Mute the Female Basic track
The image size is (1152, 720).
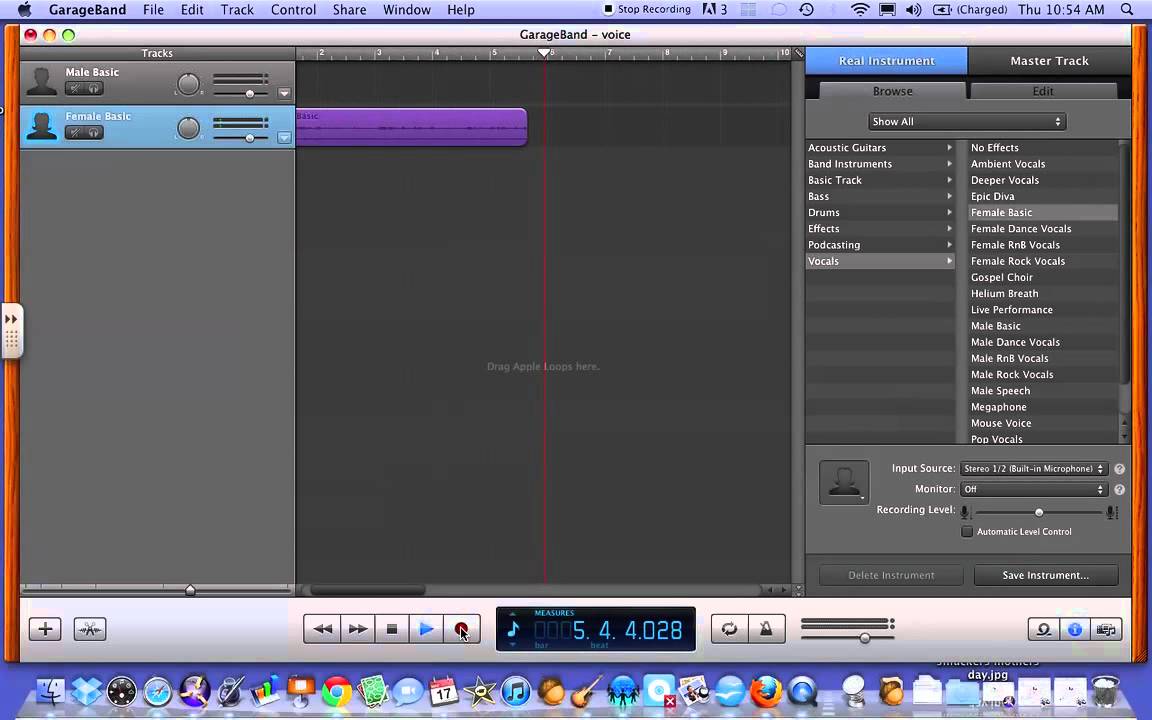[74, 132]
